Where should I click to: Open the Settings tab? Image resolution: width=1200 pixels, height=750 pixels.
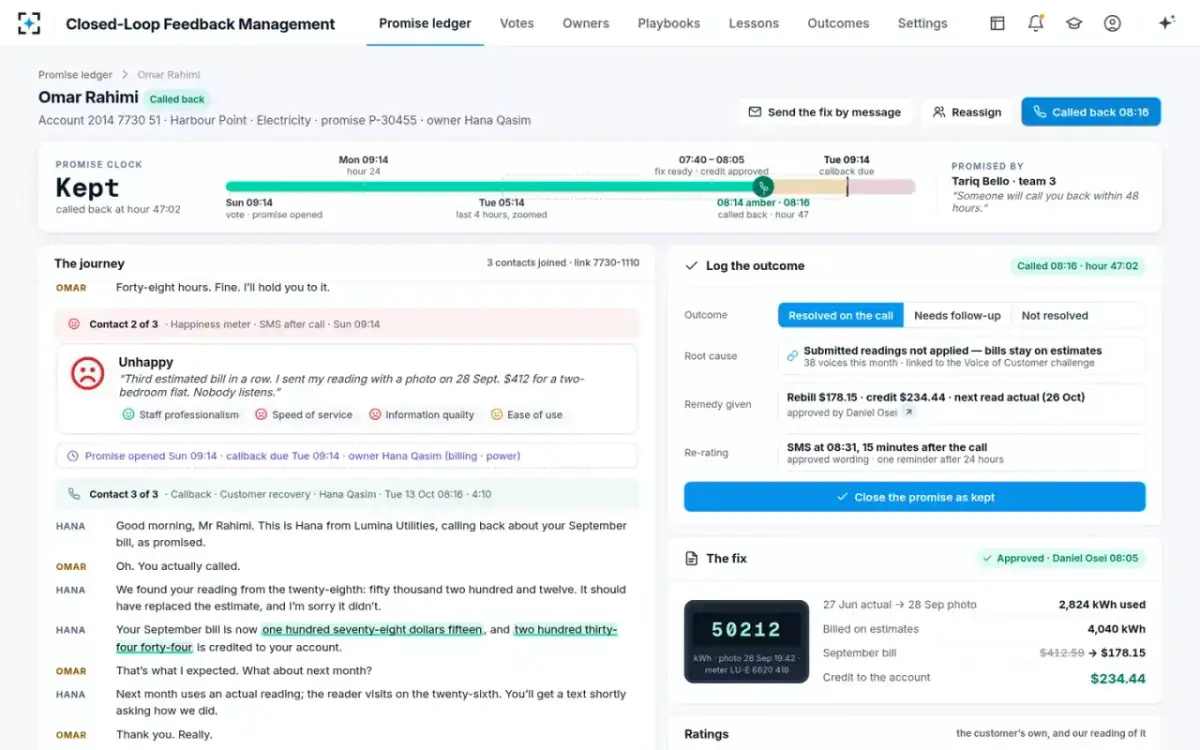[x=922, y=23]
